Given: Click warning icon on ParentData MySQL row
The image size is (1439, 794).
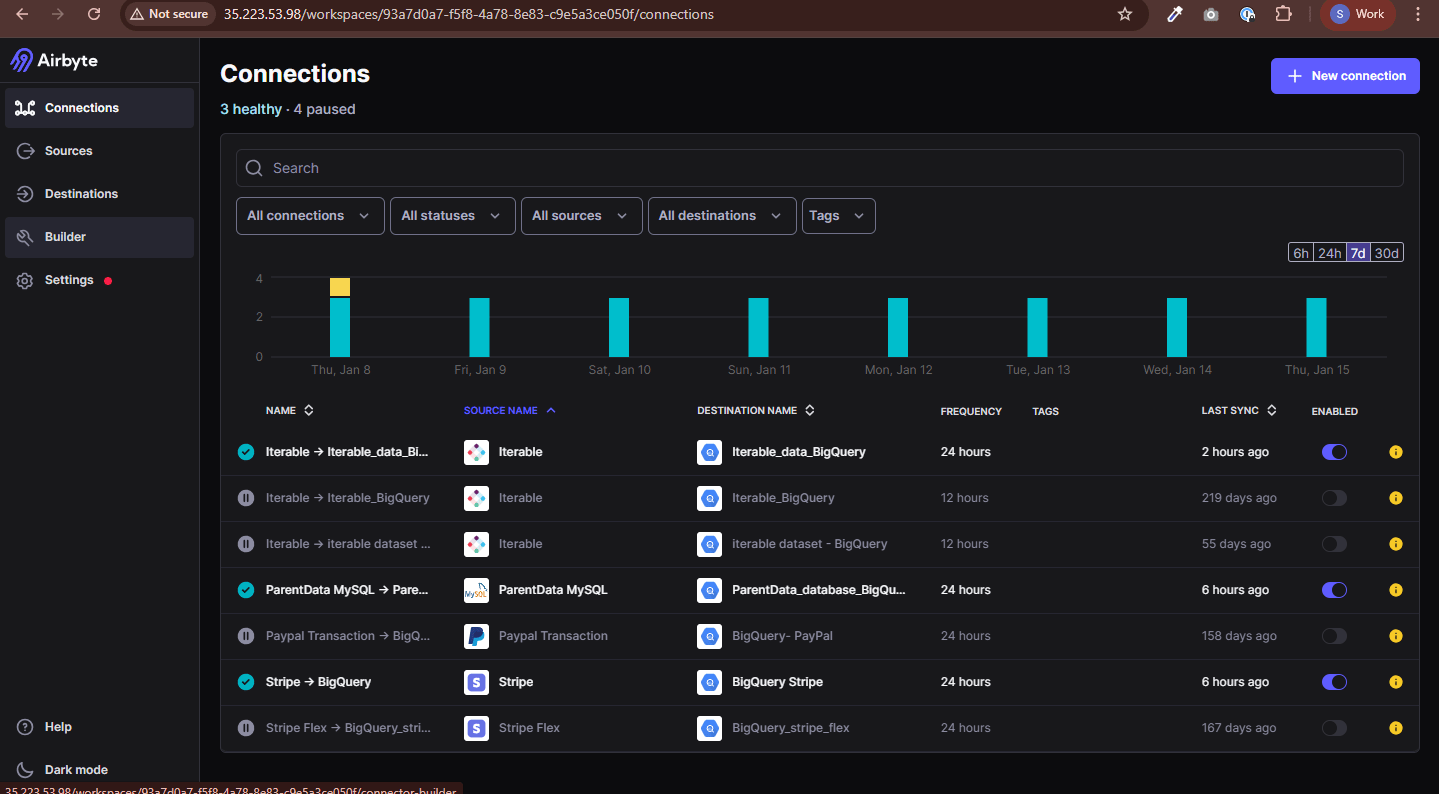Looking at the screenshot, I should (x=1396, y=590).
